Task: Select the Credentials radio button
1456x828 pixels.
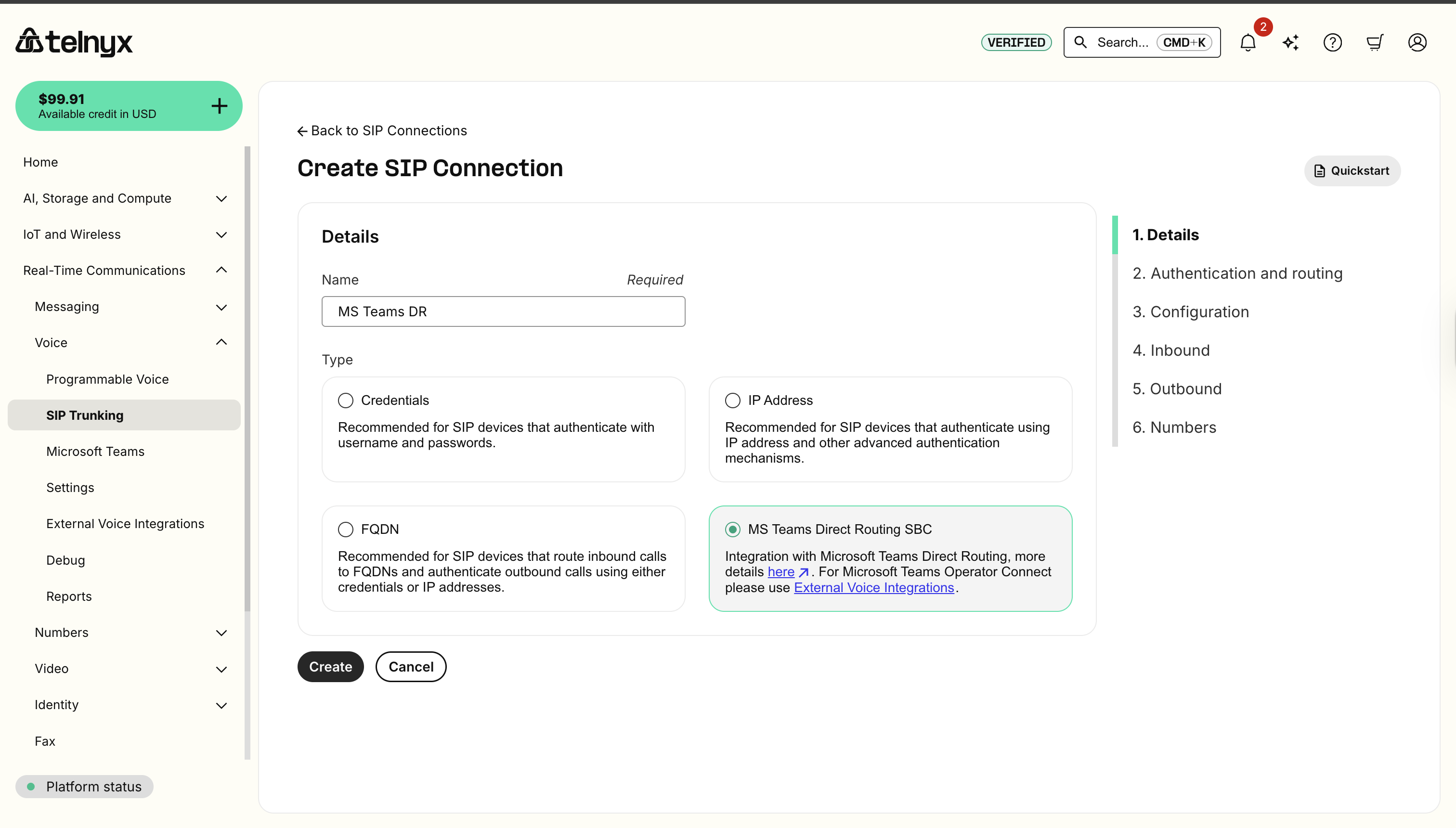Action: (345, 401)
